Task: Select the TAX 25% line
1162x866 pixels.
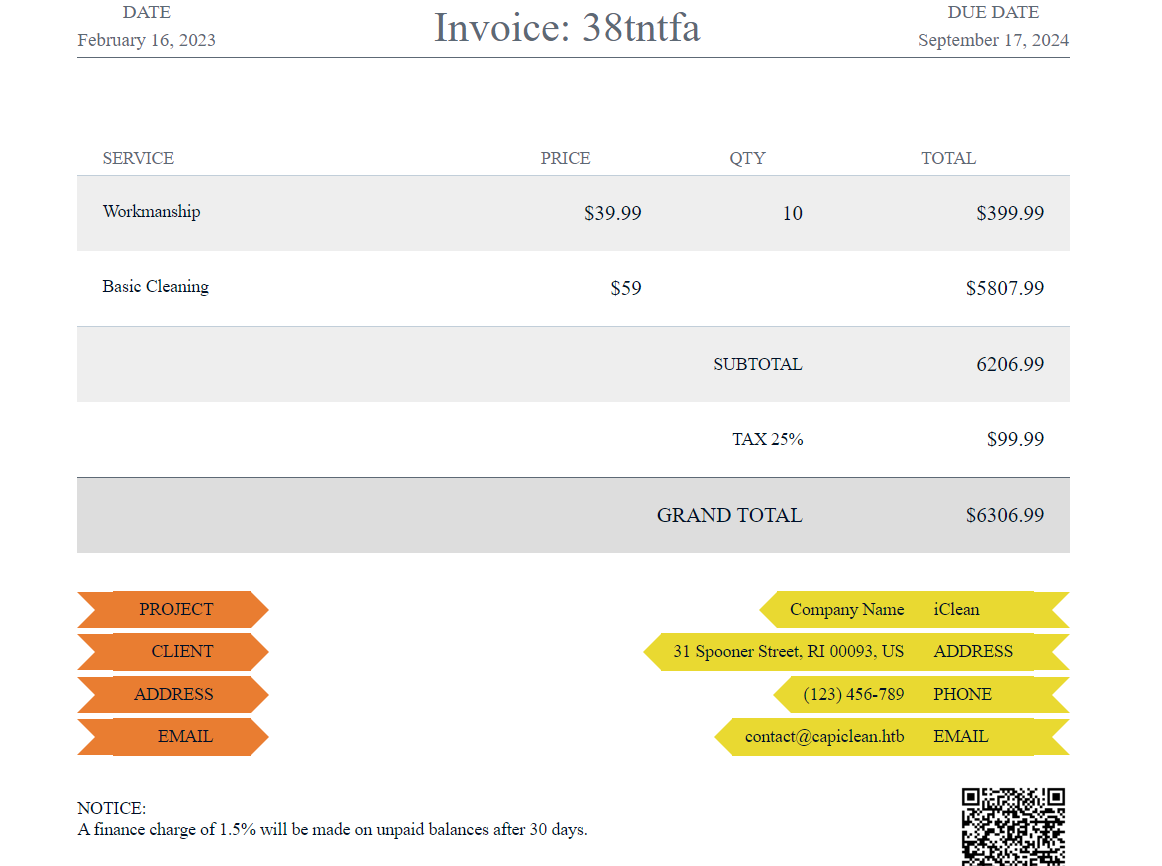Action: [x=768, y=439]
